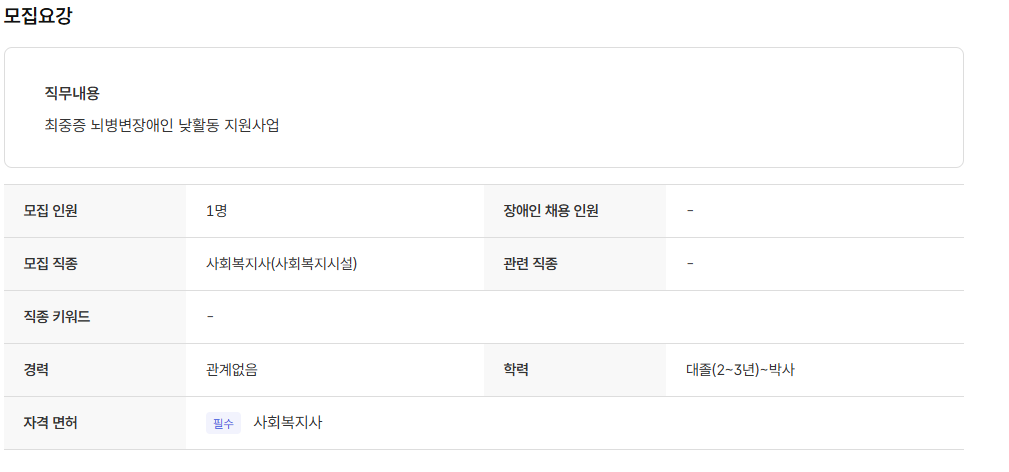Viewport: 1009px width, 472px height.
Task: Click the 장애인 채용 인원 header cell
Action: [551, 211]
